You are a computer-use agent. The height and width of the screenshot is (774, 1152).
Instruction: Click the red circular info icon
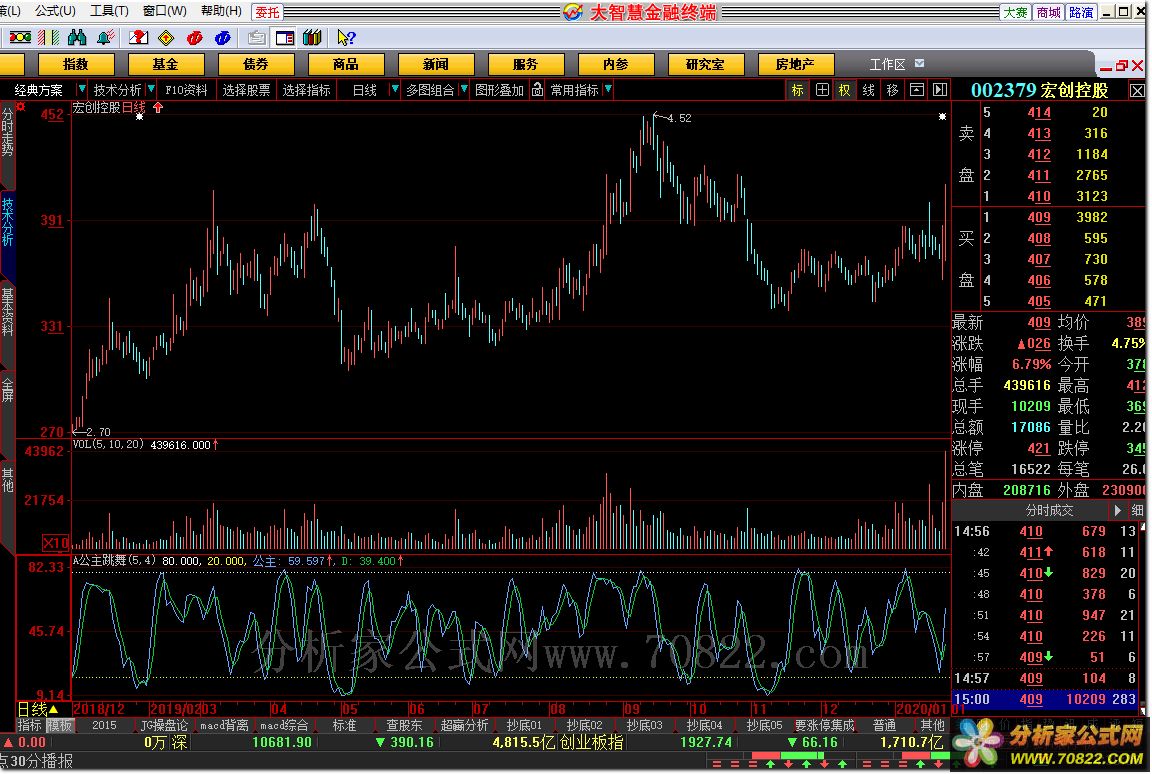(x=195, y=37)
